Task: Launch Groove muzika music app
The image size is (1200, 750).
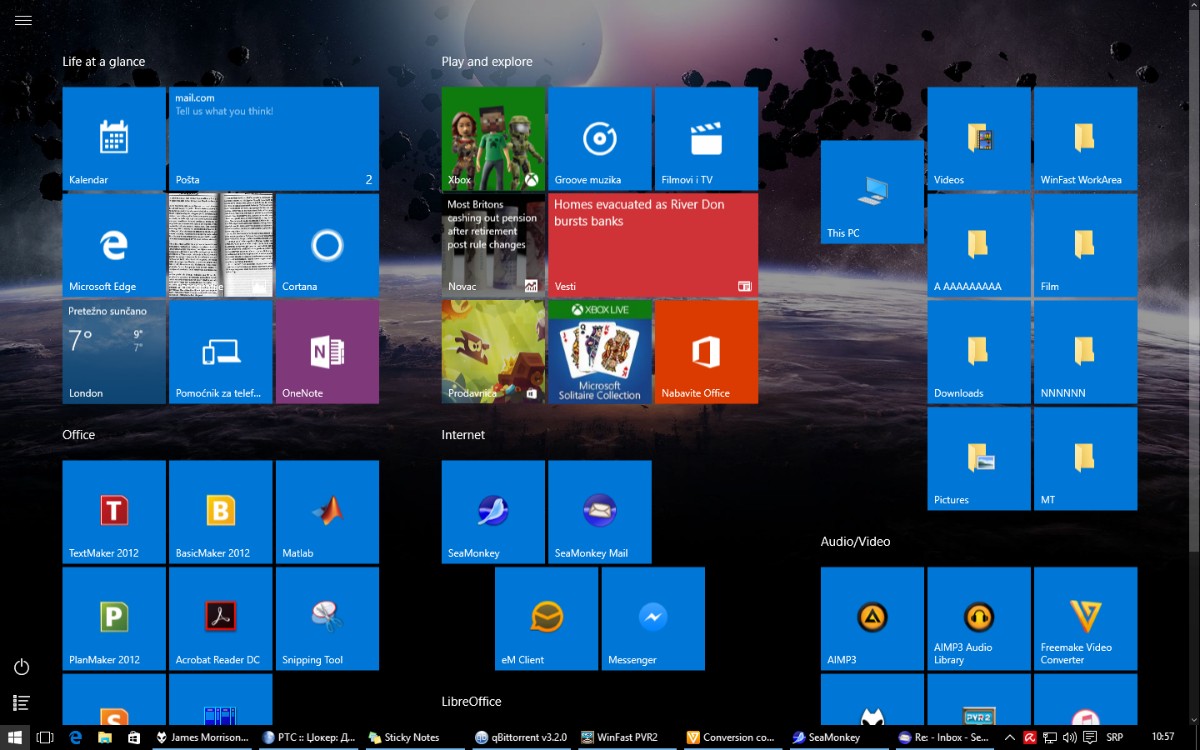Action: pyautogui.click(x=600, y=139)
